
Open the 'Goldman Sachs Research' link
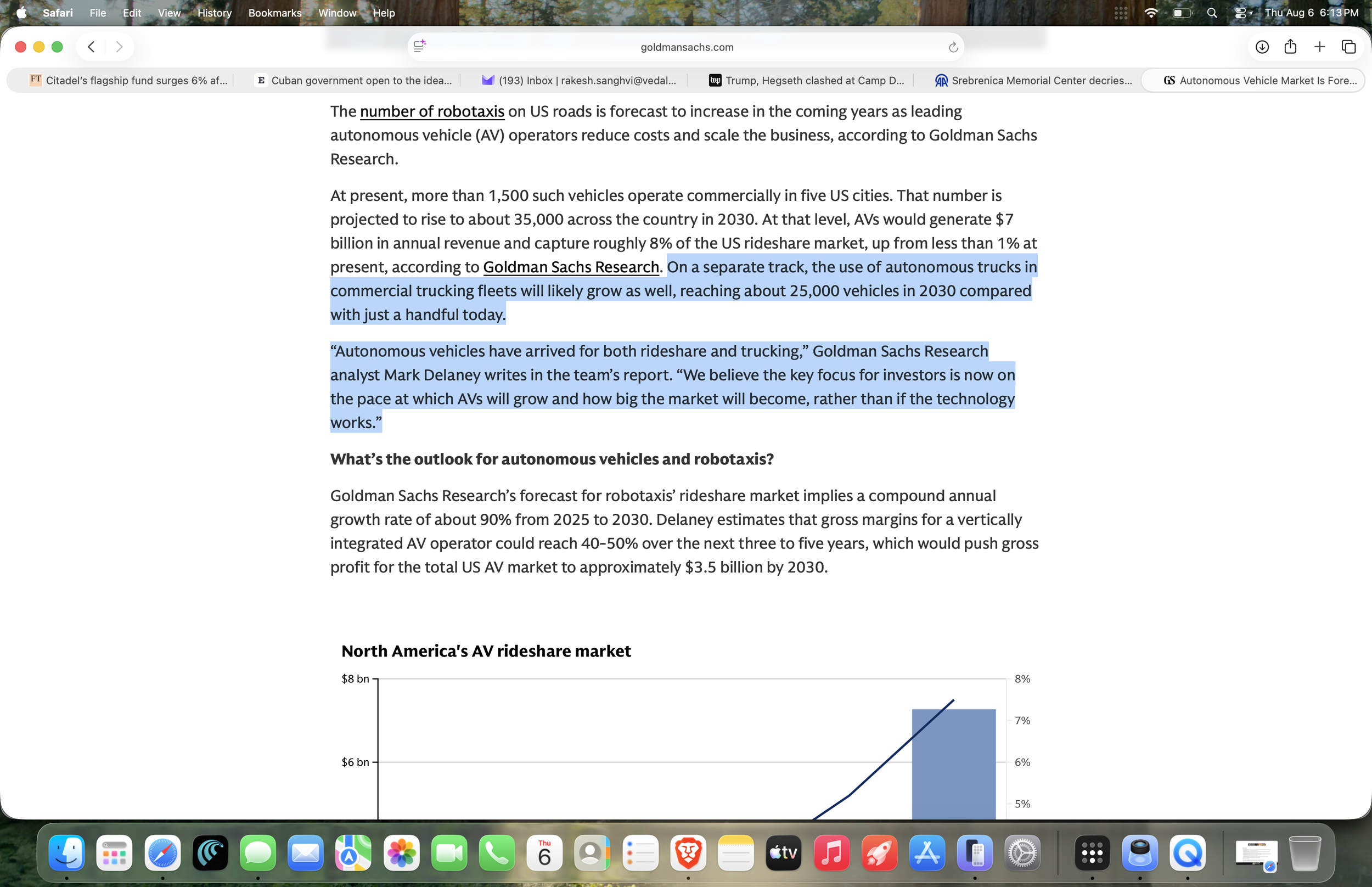point(571,267)
